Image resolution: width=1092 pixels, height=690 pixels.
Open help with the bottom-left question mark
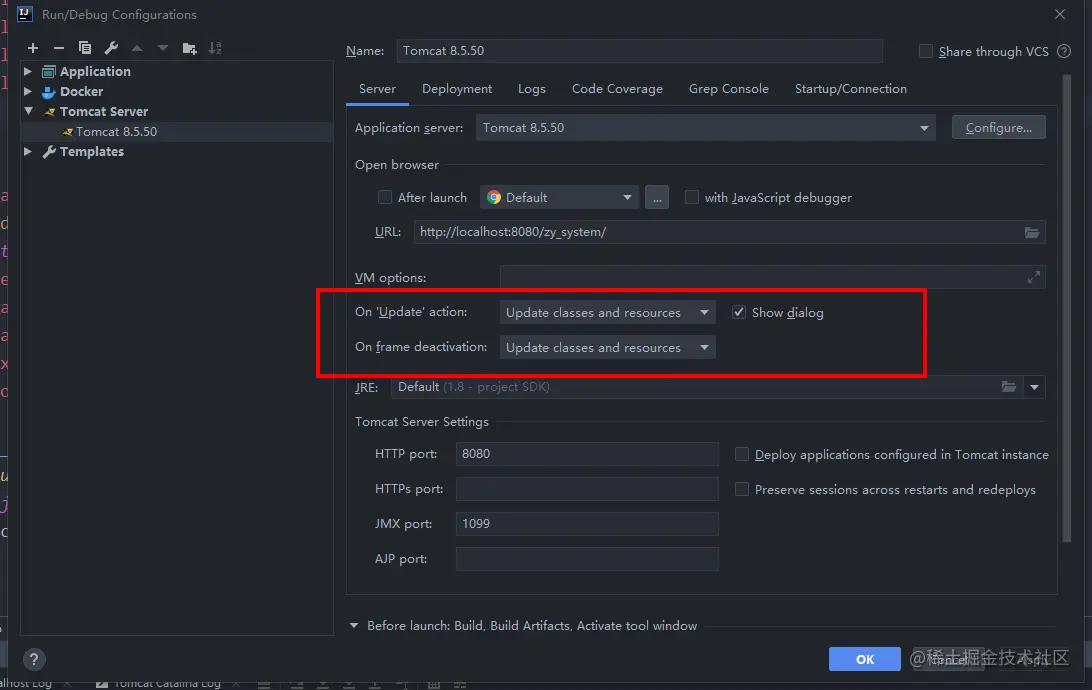click(x=33, y=659)
